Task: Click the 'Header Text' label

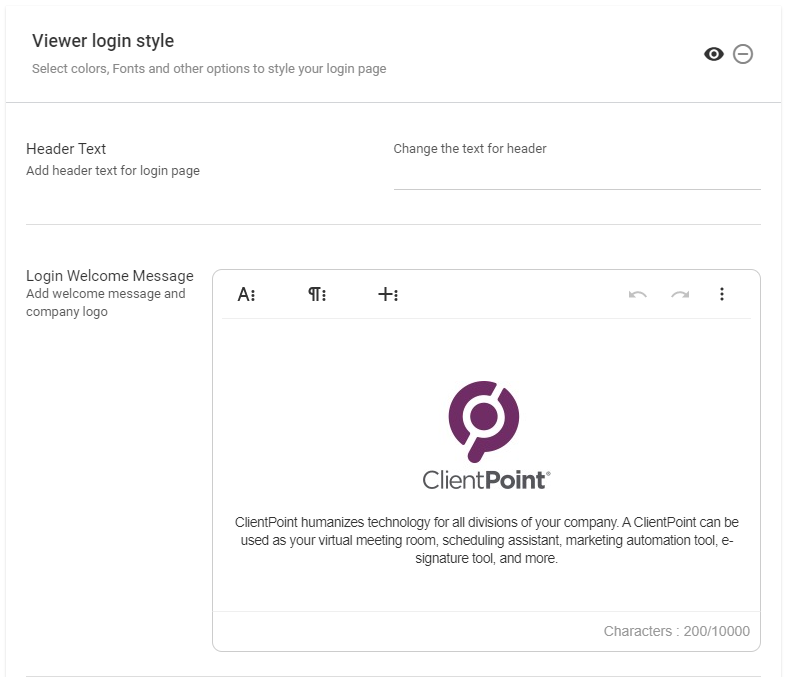Action: [66, 149]
